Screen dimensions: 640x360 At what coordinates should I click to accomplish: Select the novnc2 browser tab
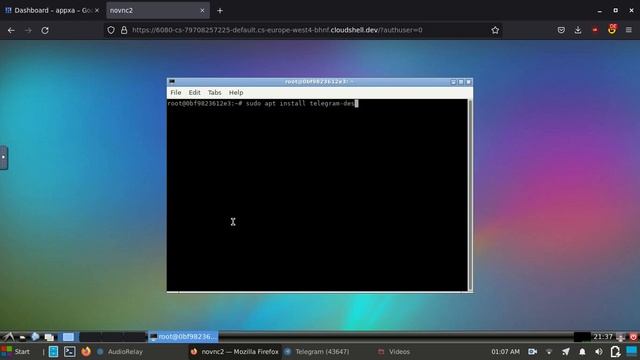pyautogui.click(x=152, y=11)
